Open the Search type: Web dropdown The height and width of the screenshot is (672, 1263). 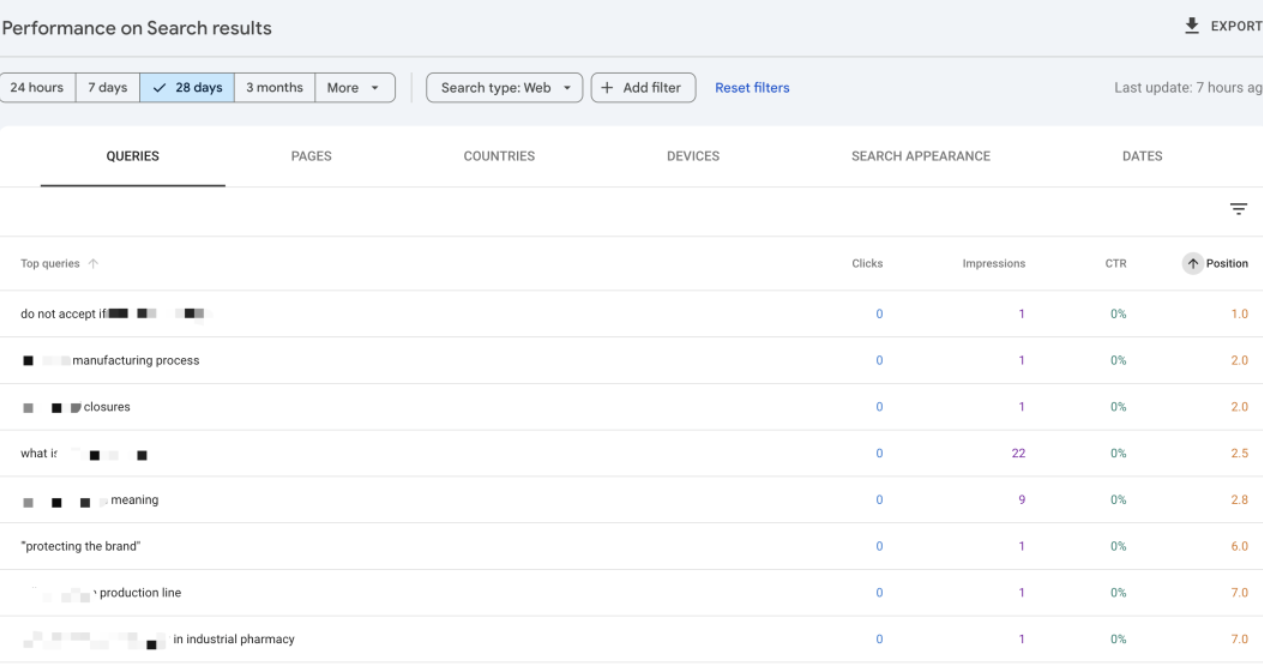(x=504, y=88)
